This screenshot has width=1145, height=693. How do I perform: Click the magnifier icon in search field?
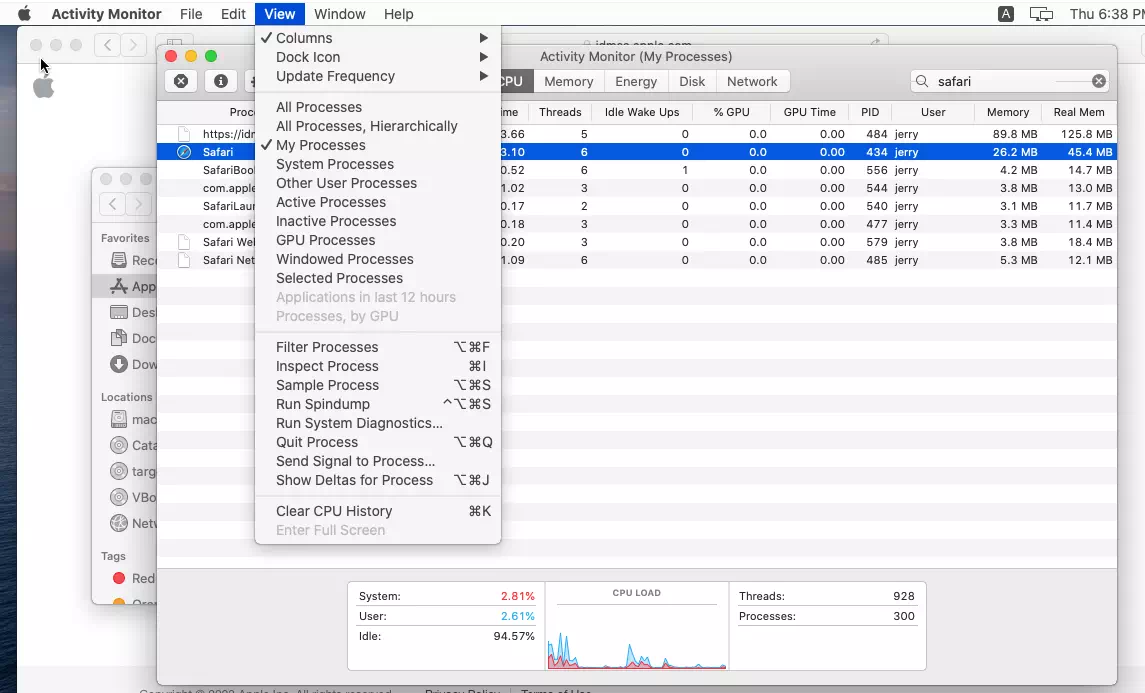click(x=922, y=81)
